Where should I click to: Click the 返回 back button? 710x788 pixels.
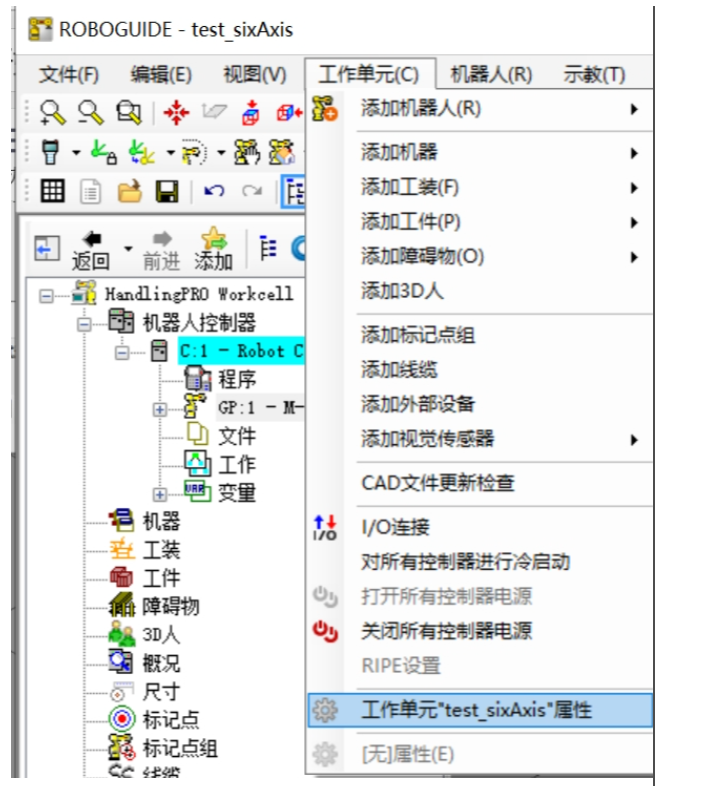point(90,250)
